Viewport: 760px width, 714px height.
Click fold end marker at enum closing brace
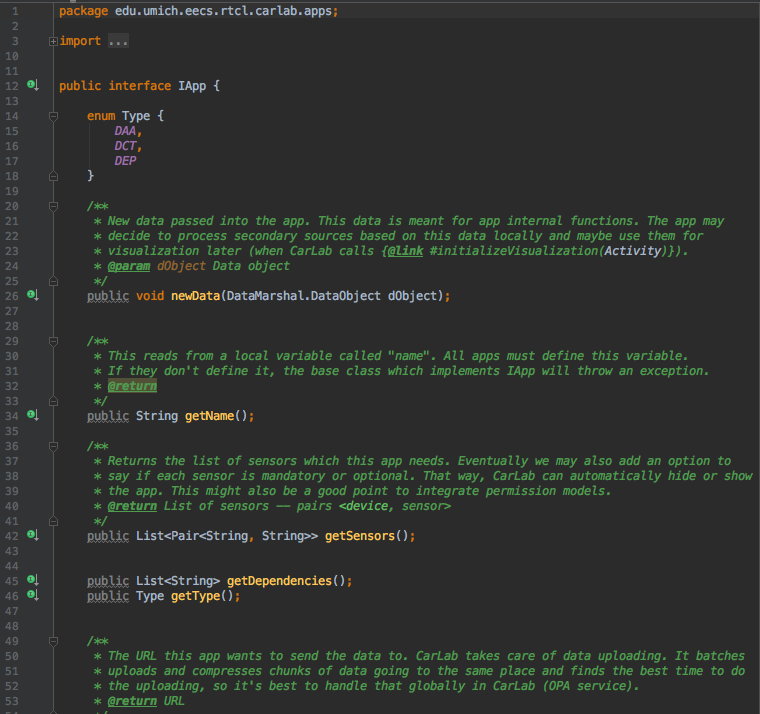click(53, 176)
